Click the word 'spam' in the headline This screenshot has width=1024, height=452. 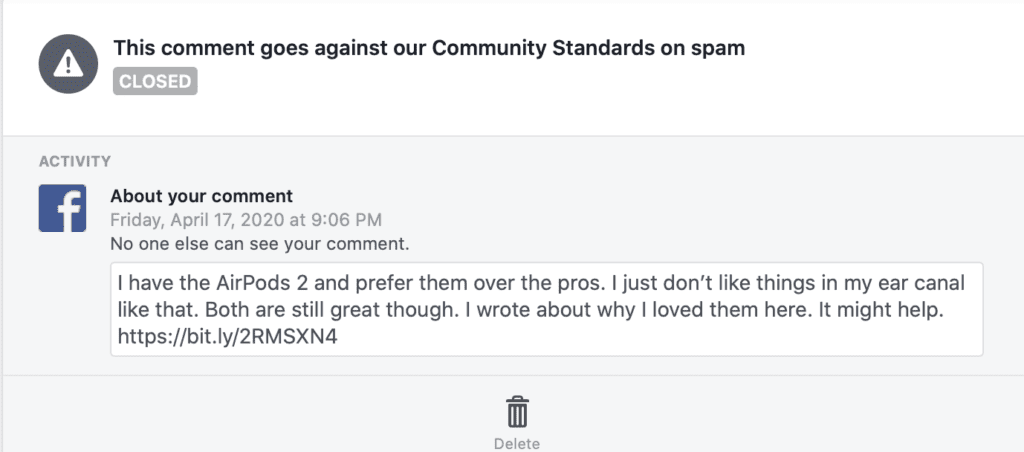(x=717, y=48)
